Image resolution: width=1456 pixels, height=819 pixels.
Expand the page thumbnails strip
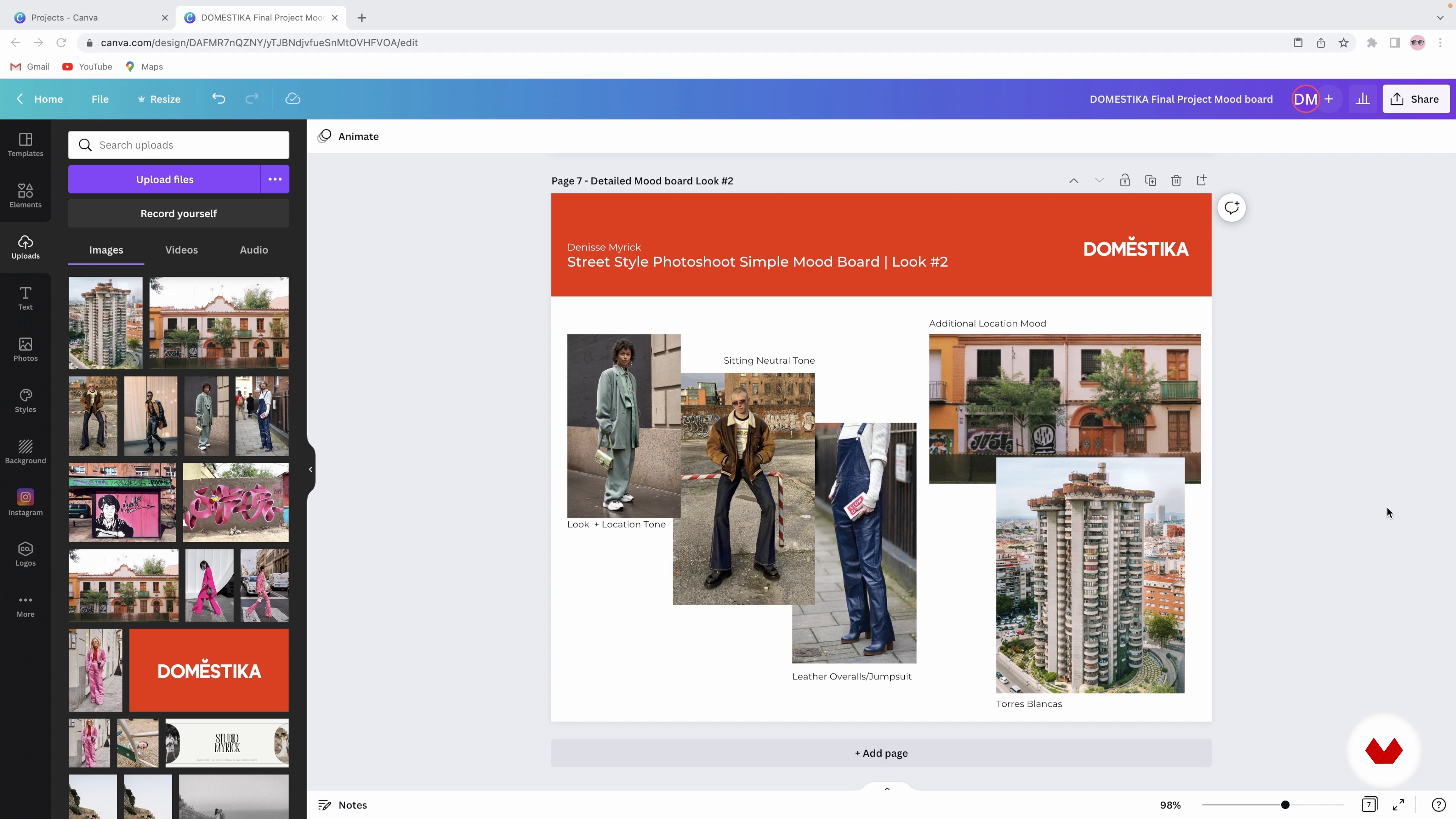click(x=887, y=789)
